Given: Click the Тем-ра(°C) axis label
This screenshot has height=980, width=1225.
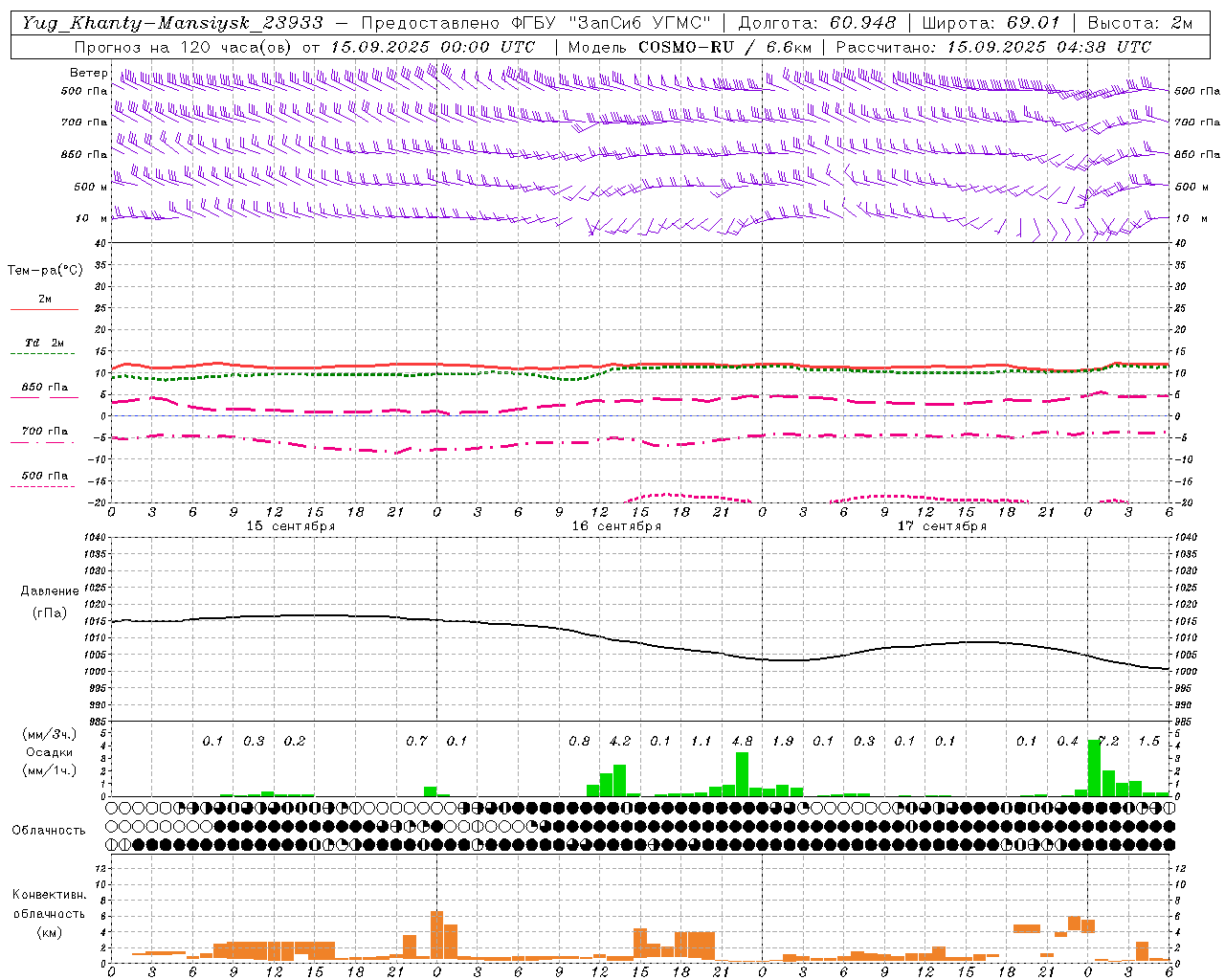Looking at the screenshot, I should (45, 271).
